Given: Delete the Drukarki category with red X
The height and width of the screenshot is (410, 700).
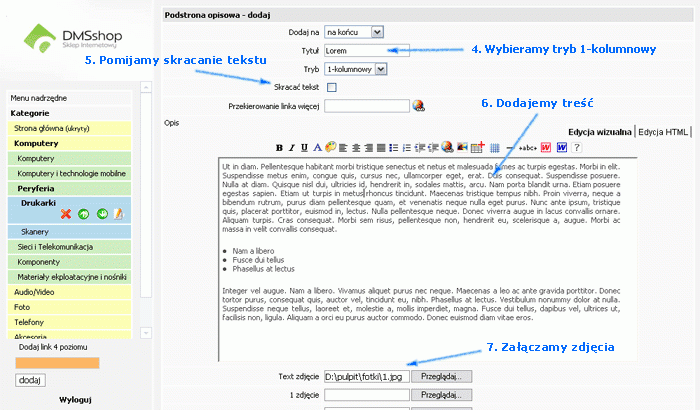Looking at the screenshot, I should (x=66, y=214).
